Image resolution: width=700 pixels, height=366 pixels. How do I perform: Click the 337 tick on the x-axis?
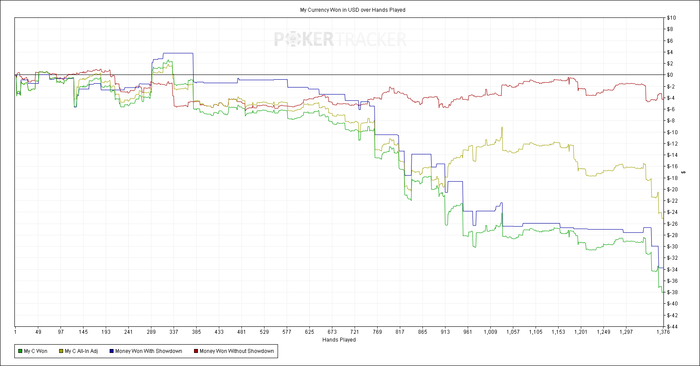click(x=174, y=332)
